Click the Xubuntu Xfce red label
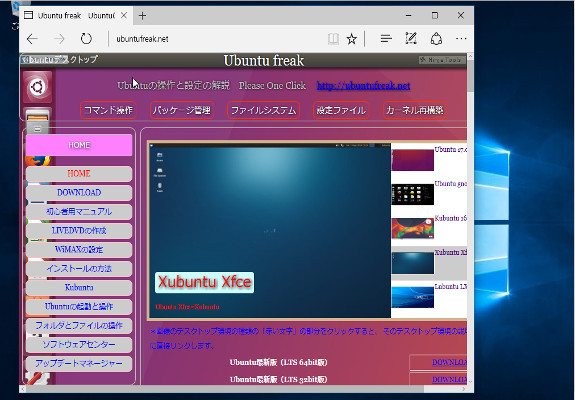 coord(204,282)
